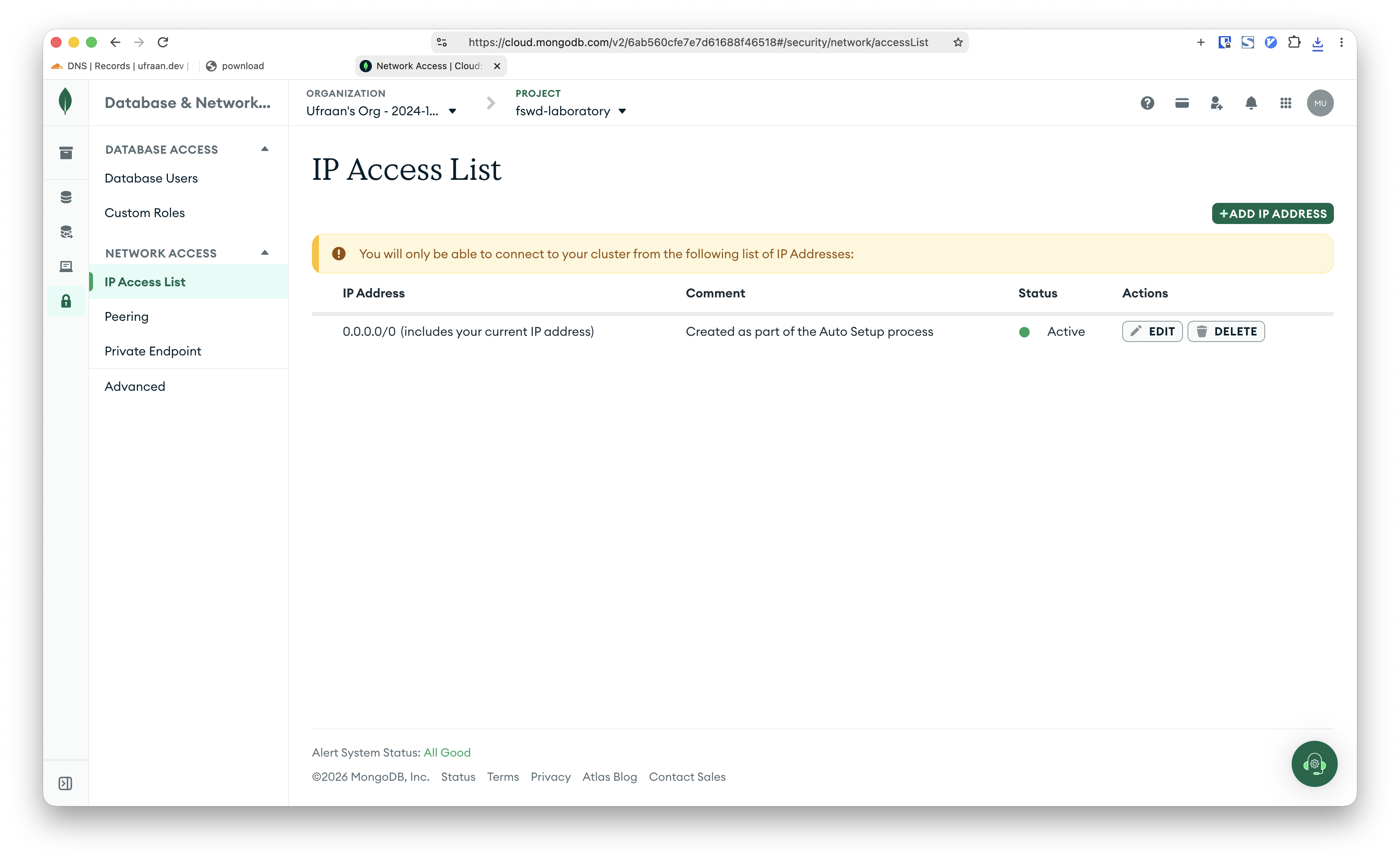1400x863 pixels.
Task: Open the Terms link
Action: pos(503,777)
